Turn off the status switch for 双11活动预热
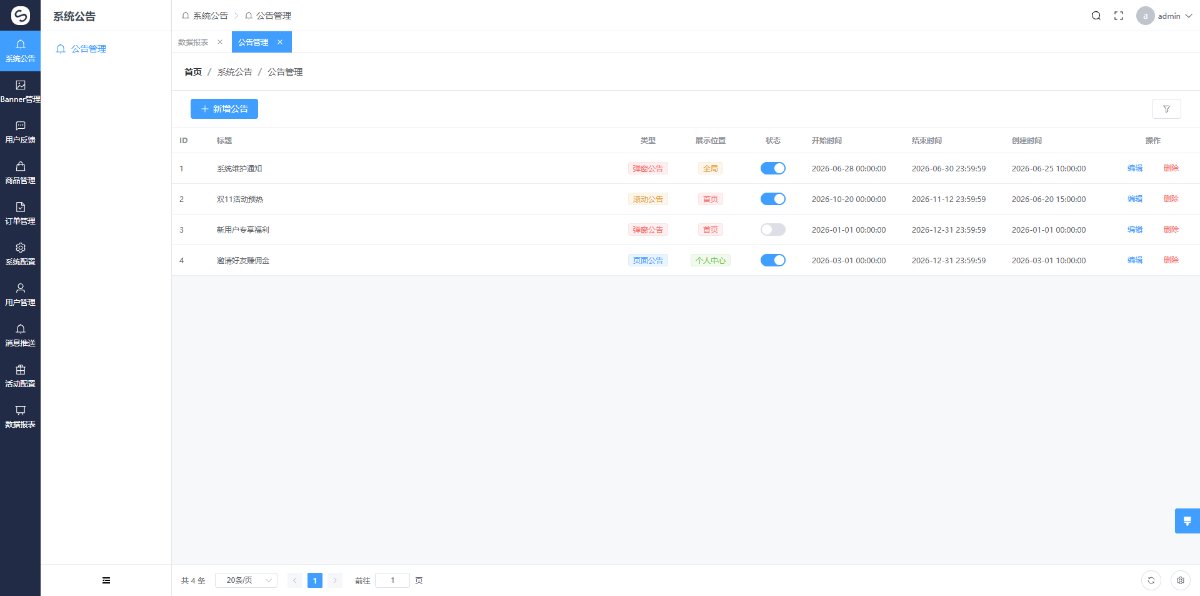The width and height of the screenshot is (1200, 596). pos(773,199)
